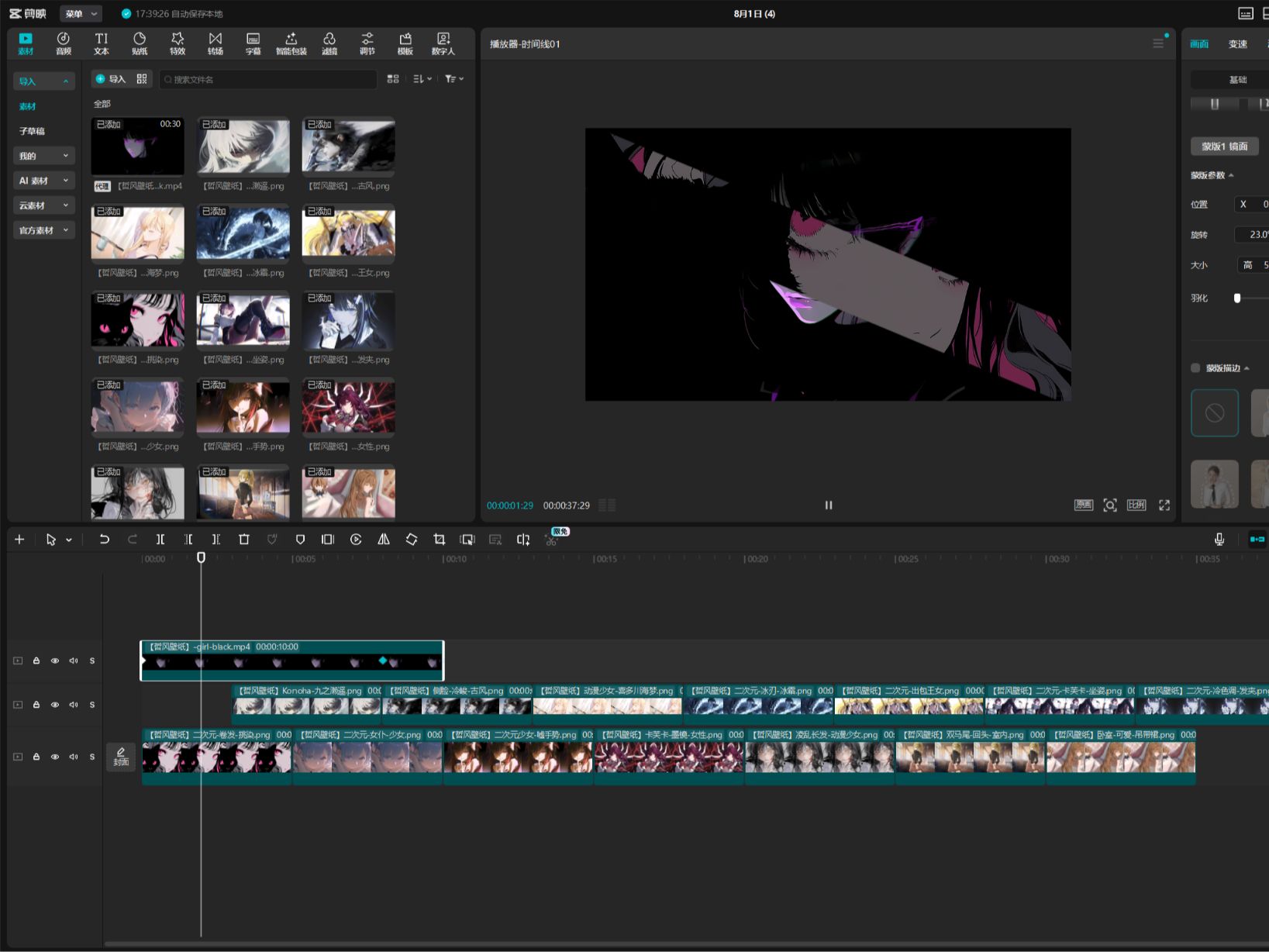
Task: Open the 模板 templates panel
Action: 405,43
